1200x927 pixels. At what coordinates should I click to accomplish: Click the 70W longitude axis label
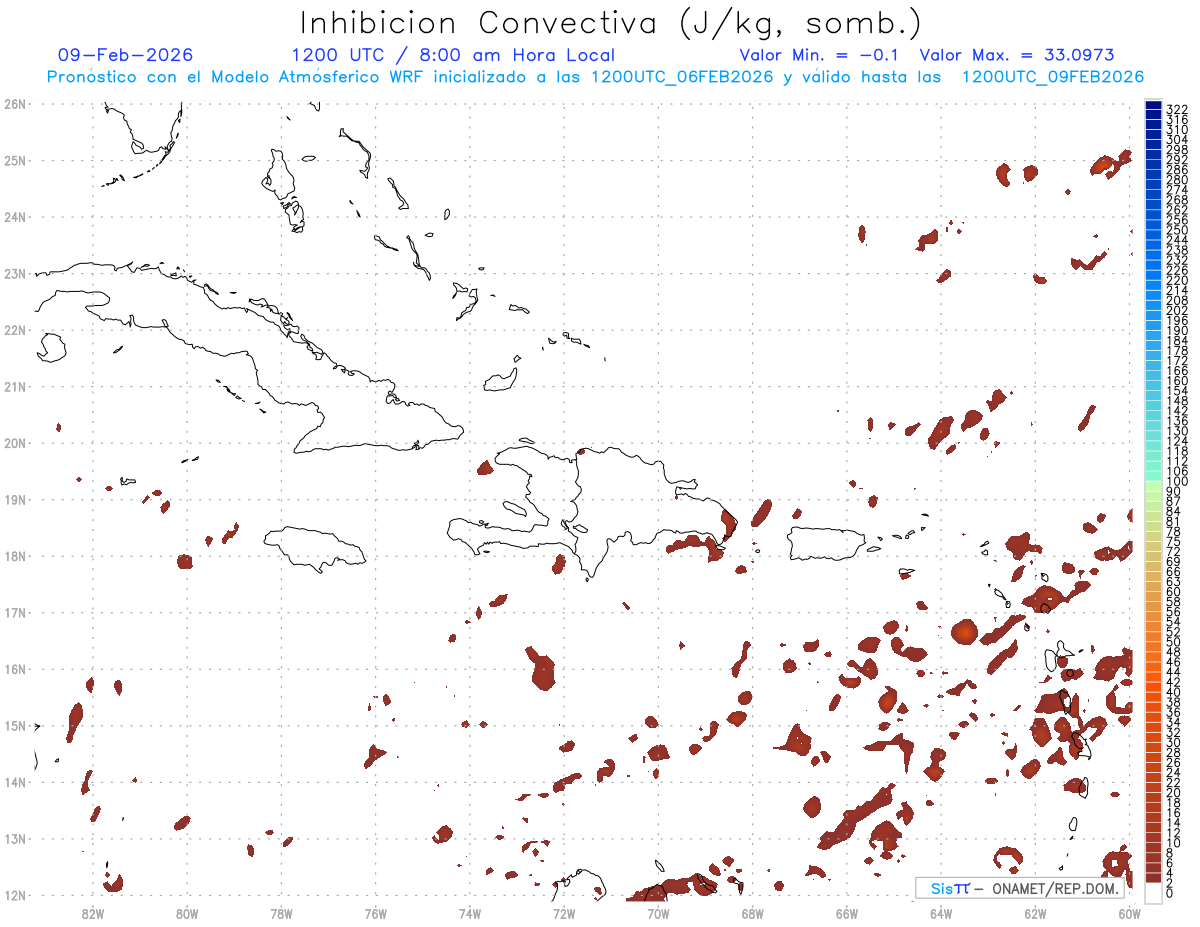pyautogui.click(x=658, y=913)
